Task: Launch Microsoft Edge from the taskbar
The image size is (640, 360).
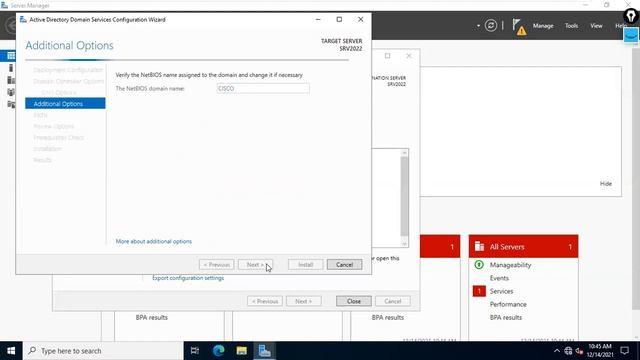Action: [218, 351]
